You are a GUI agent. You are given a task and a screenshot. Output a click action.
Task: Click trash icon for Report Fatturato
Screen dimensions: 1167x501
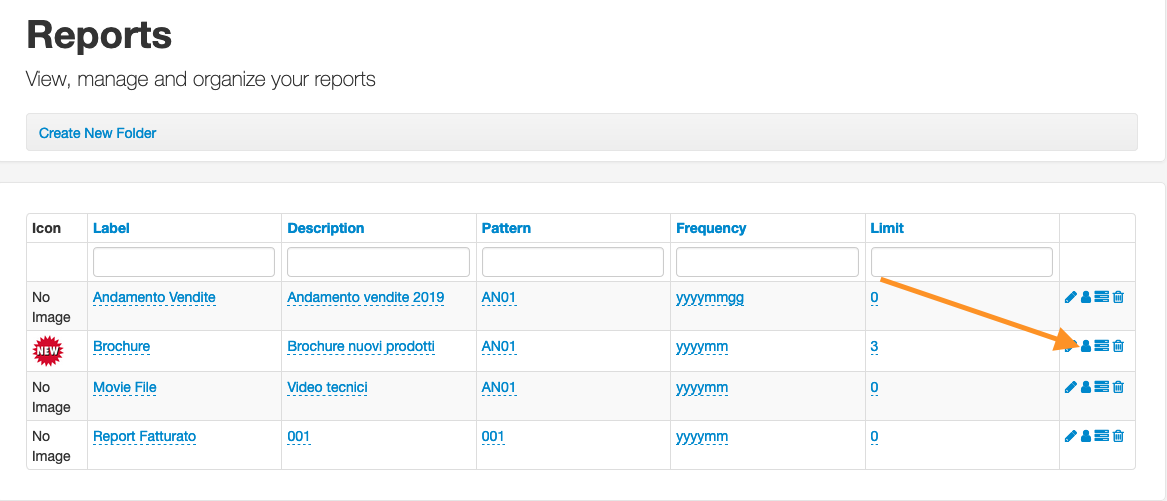tap(1118, 435)
